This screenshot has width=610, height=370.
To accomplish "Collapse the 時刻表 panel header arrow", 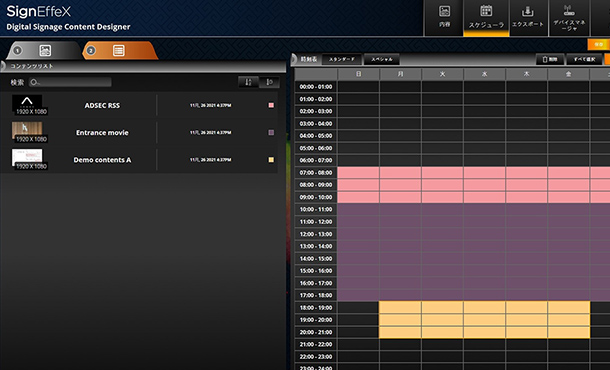I will [x=294, y=60].
